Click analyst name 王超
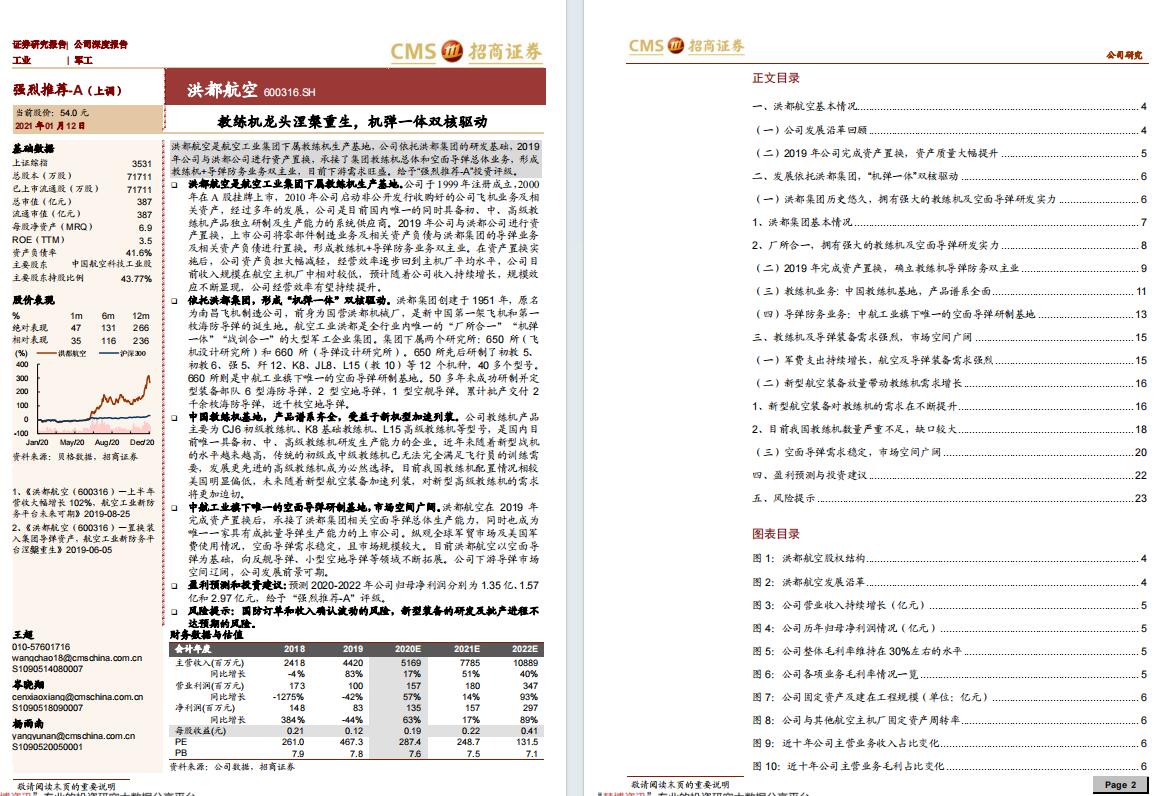This screenshot has height=796, width=1159. point(23,635)
